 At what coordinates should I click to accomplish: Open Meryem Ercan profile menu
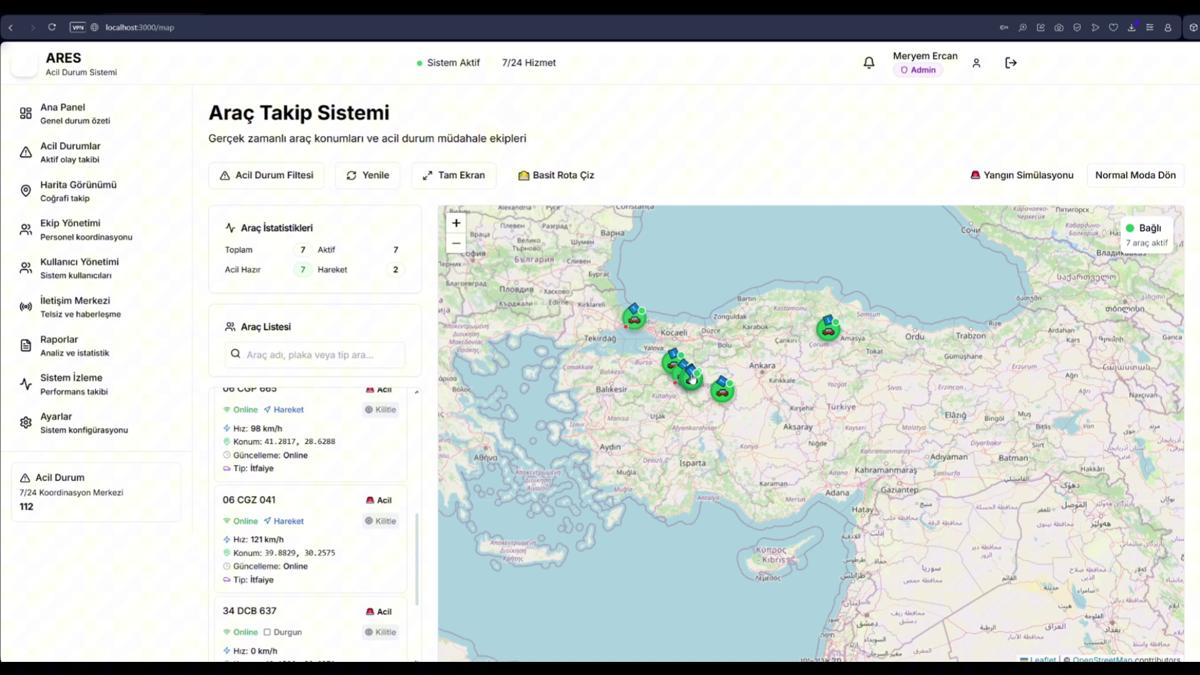(x=925, y=62)
